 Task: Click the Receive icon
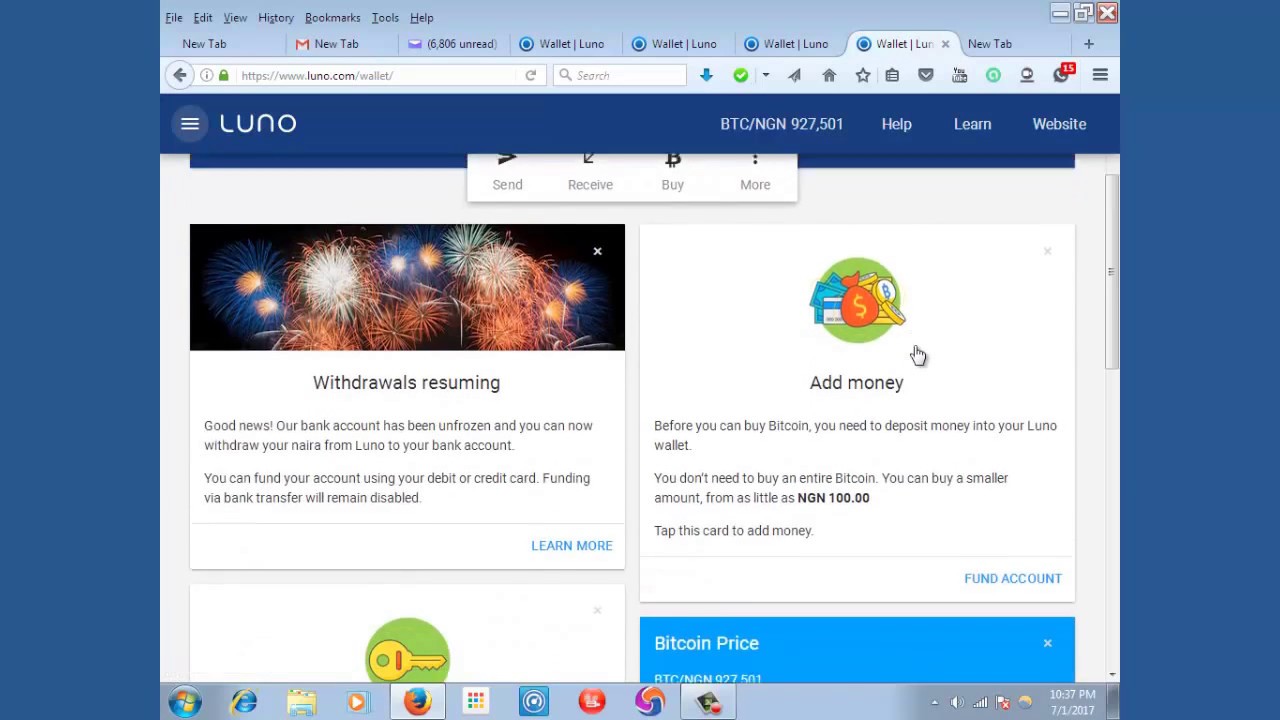click(590, 159)
